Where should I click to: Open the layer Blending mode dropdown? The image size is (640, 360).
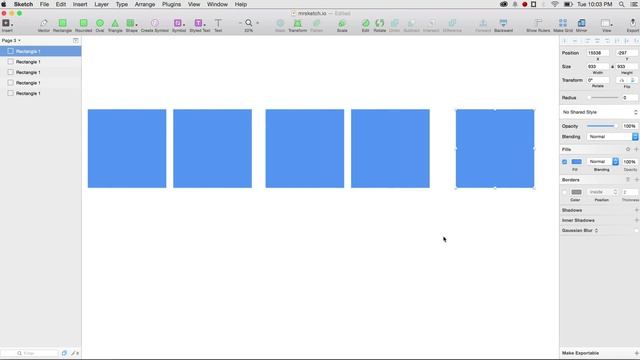tap(612, 137)
